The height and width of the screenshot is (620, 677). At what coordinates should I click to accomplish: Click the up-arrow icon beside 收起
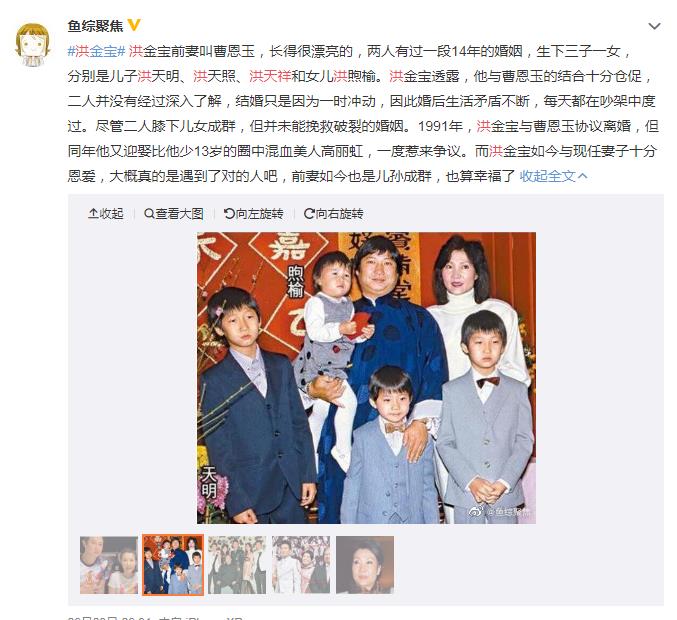(x=93, y=214)
